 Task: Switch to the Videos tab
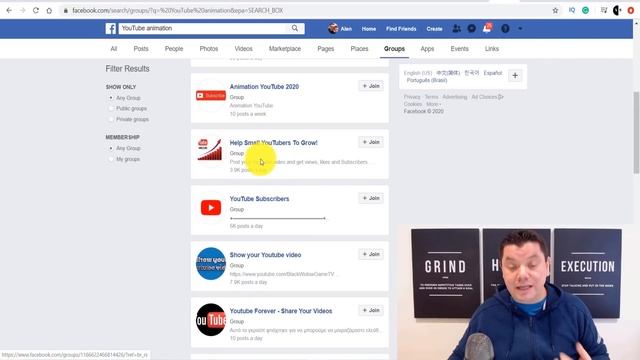[243, 49]
